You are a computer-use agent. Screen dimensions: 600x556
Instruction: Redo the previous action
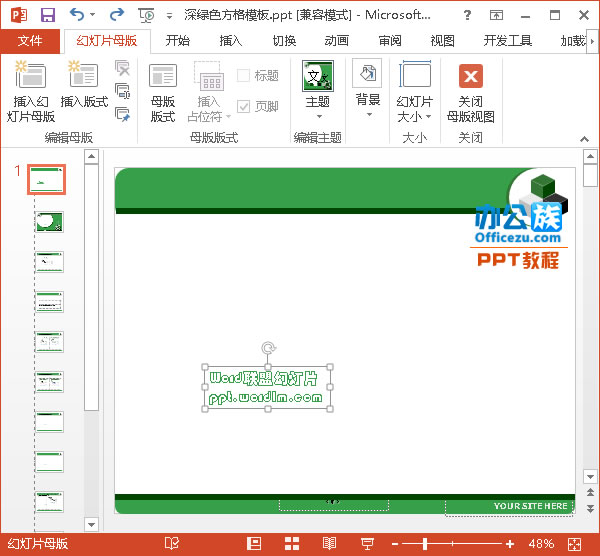click(x=117, y=15)
